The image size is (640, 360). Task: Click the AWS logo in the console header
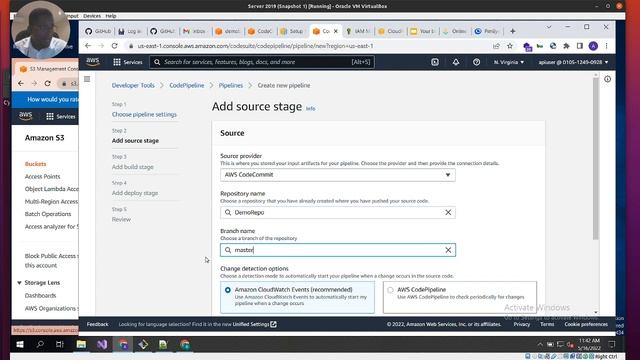(93, 62)
